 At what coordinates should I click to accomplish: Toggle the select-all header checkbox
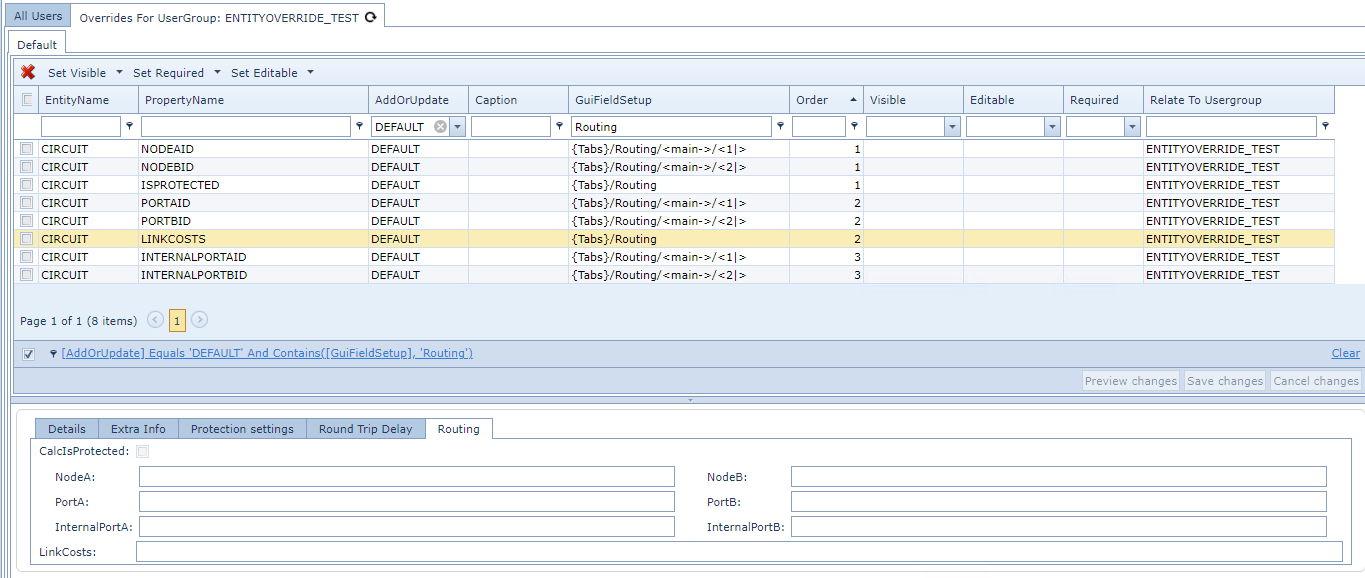pyautogui.click(x=27, y=100)
